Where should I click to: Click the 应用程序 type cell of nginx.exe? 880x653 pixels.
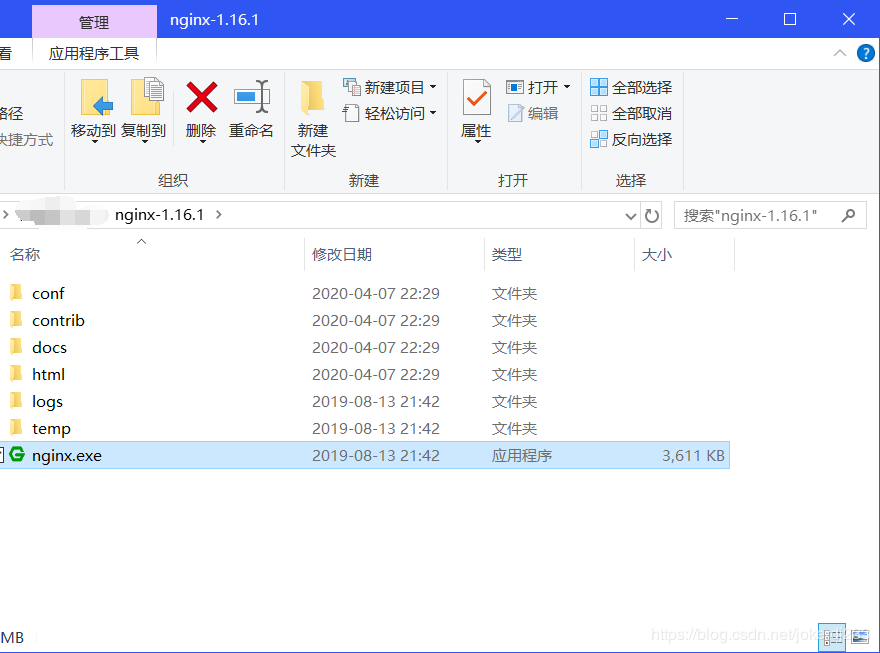pos(522,456)
